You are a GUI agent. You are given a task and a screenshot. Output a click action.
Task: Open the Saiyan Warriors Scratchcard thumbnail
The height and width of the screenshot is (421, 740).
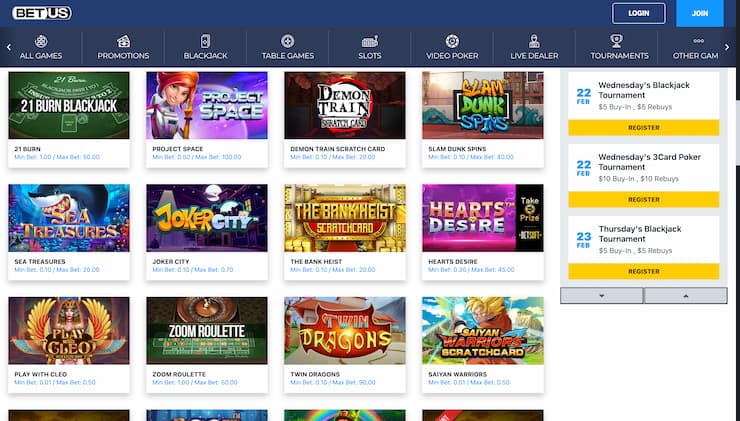(483, 330)
